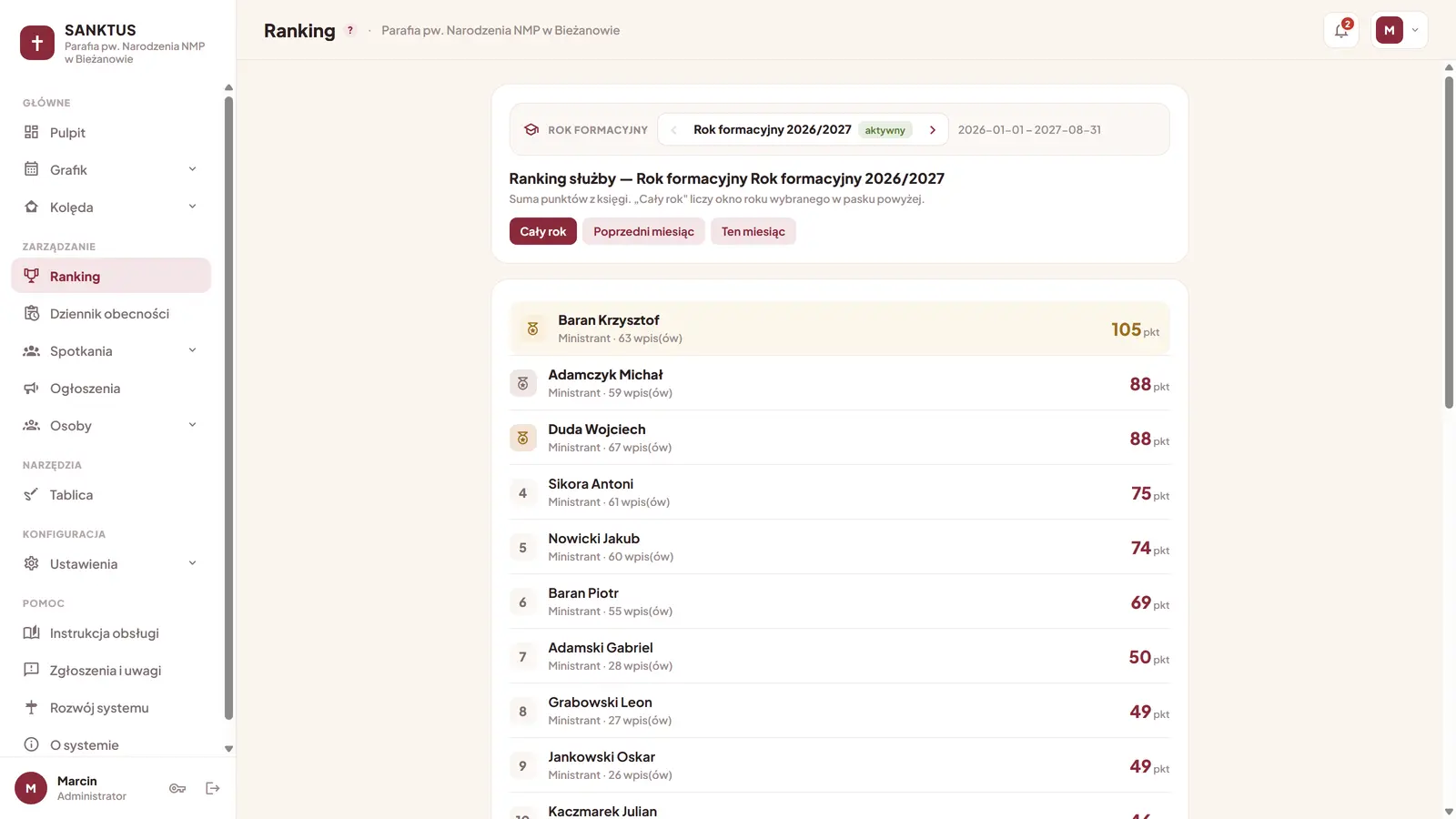This screenshot has width=1456, height=819.
Task: Click the Tablica brush icon
Action: (x=31, y=494)
